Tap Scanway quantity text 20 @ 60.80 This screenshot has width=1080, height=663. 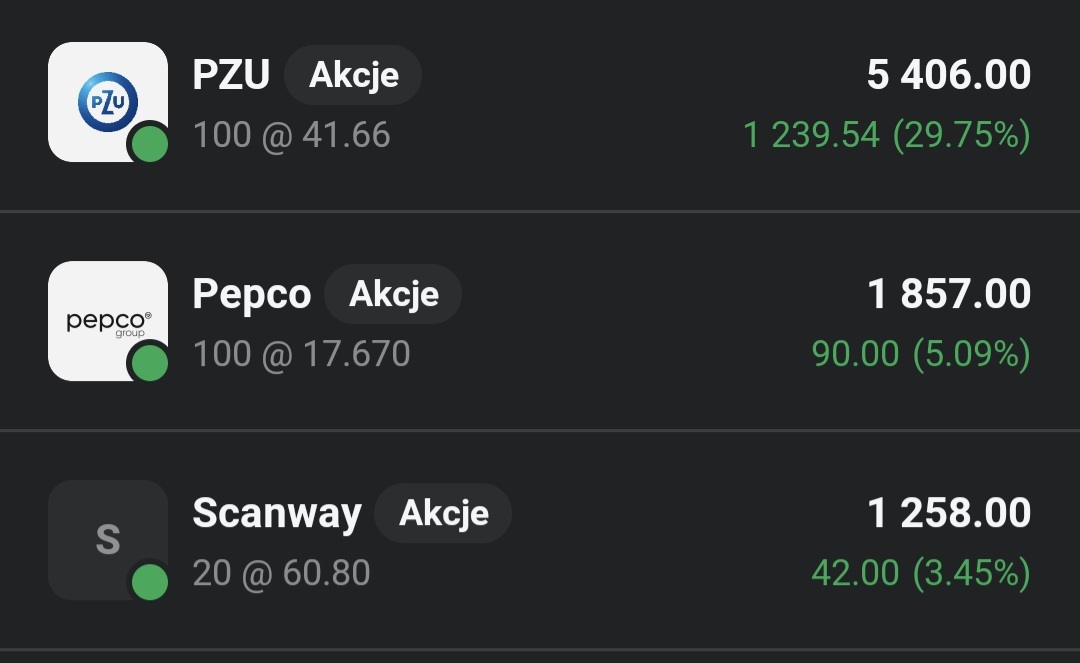click(x=281, y=573)
